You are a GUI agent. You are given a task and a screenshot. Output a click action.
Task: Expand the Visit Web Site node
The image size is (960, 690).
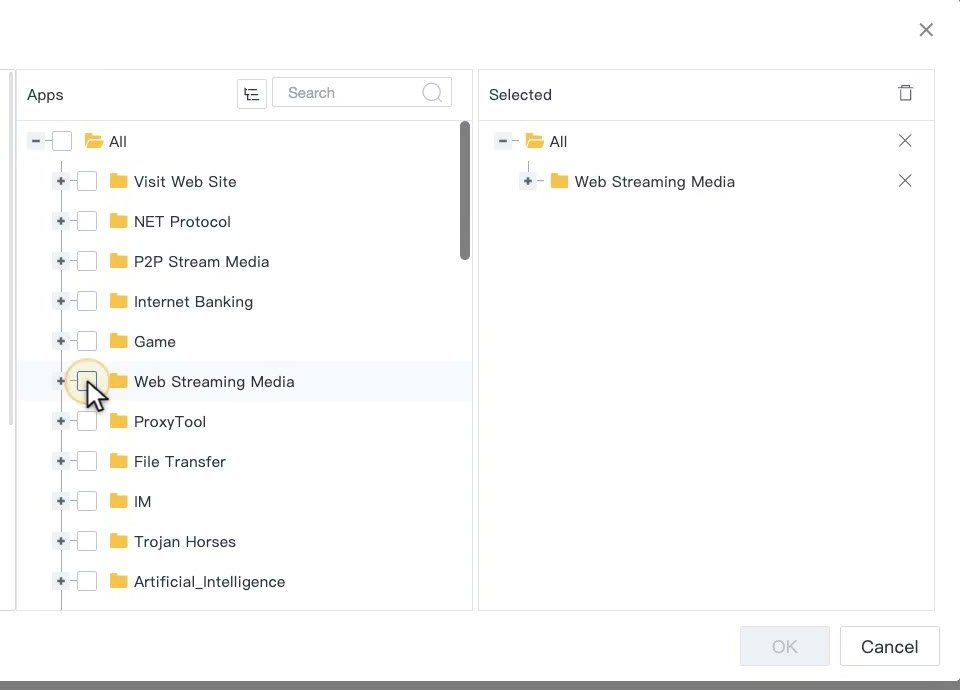point(61,181)
